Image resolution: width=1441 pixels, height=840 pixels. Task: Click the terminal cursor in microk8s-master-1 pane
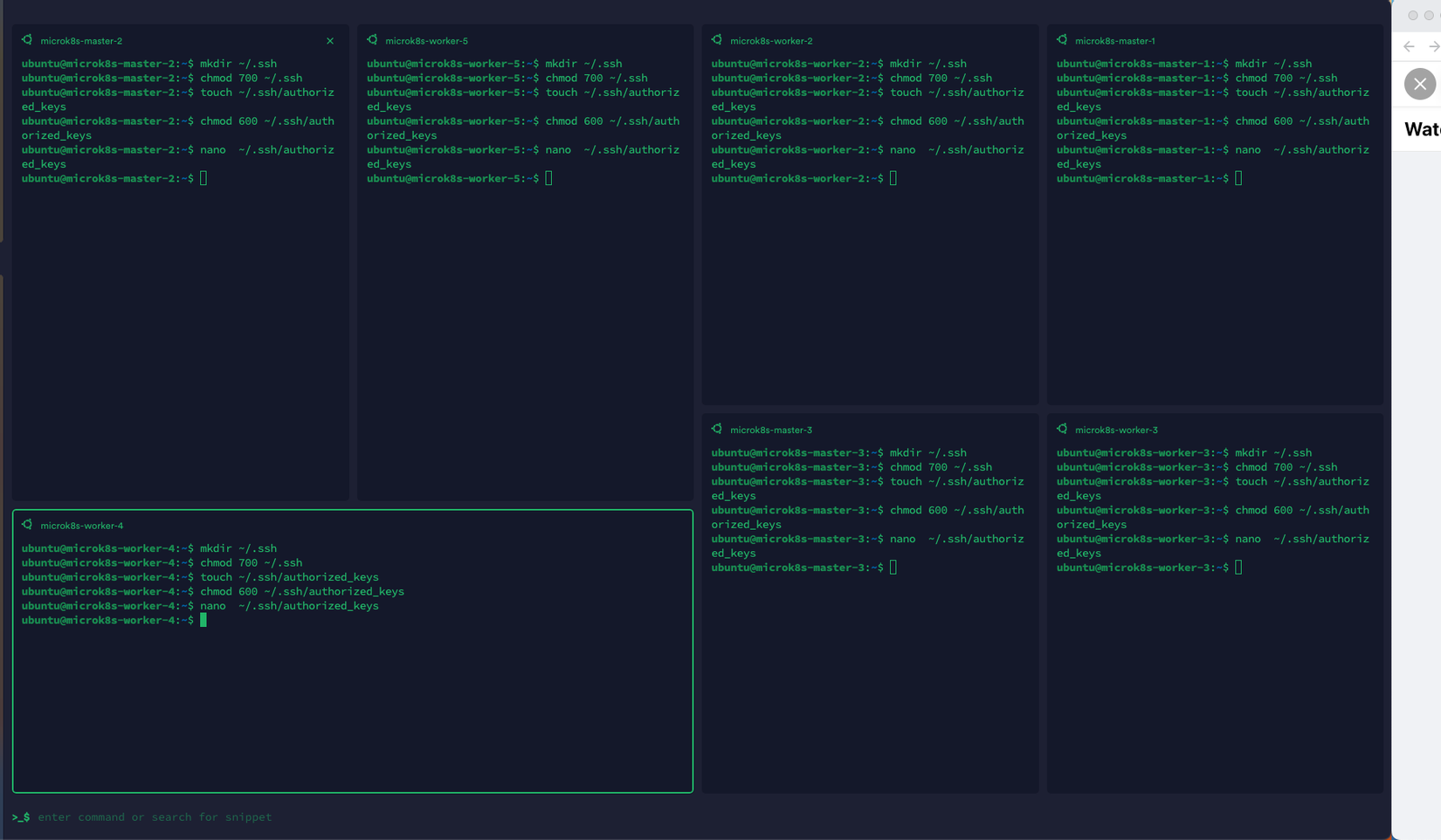[x=1238, y=178]
